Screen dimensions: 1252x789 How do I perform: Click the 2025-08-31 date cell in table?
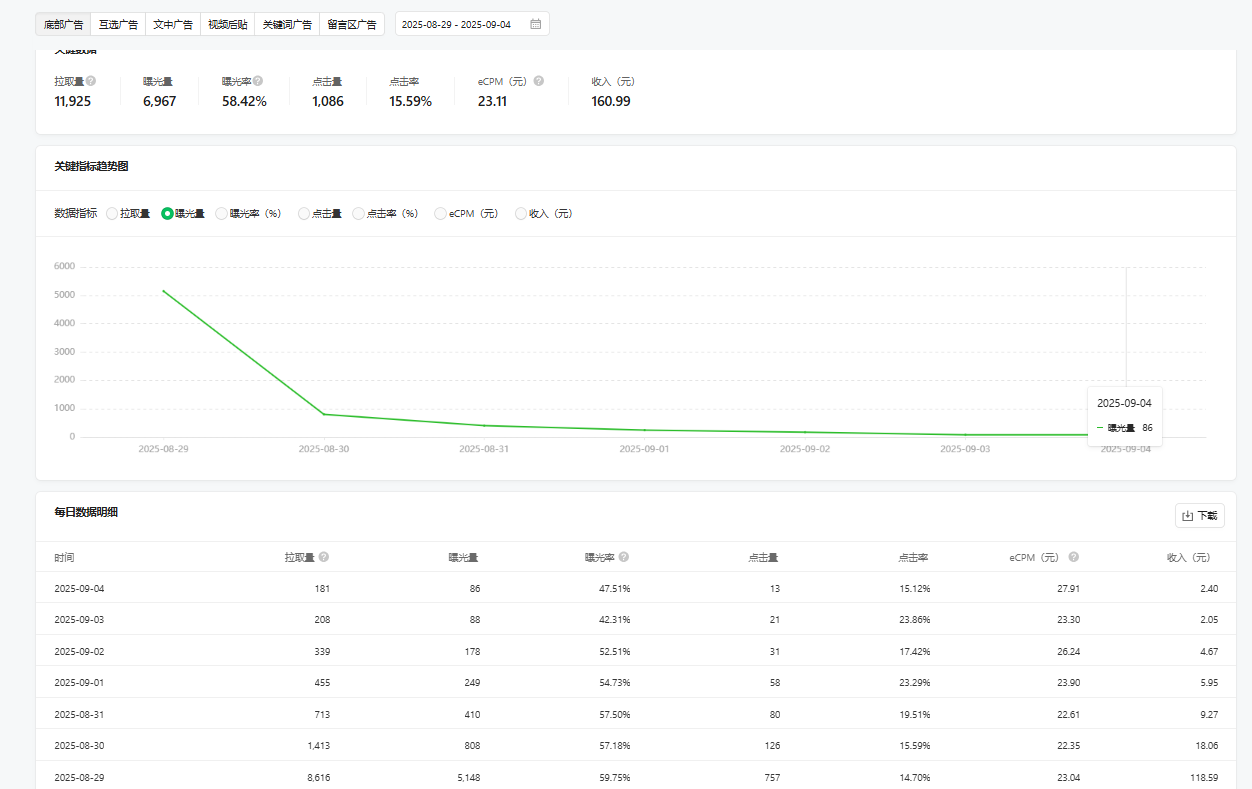click(x=79, y=714)
